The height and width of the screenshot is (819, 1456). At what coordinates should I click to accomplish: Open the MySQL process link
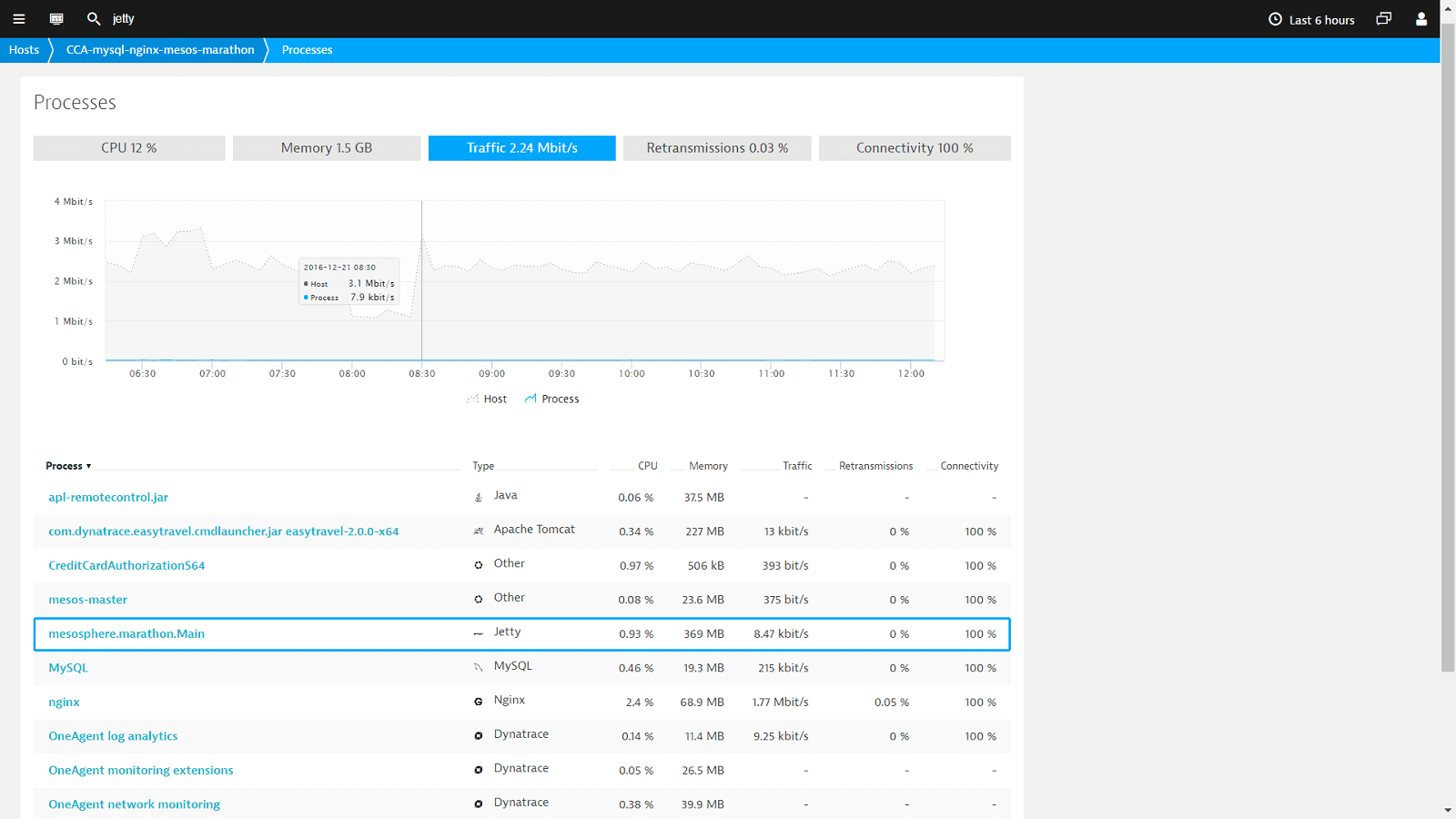(x=68, y=668)
